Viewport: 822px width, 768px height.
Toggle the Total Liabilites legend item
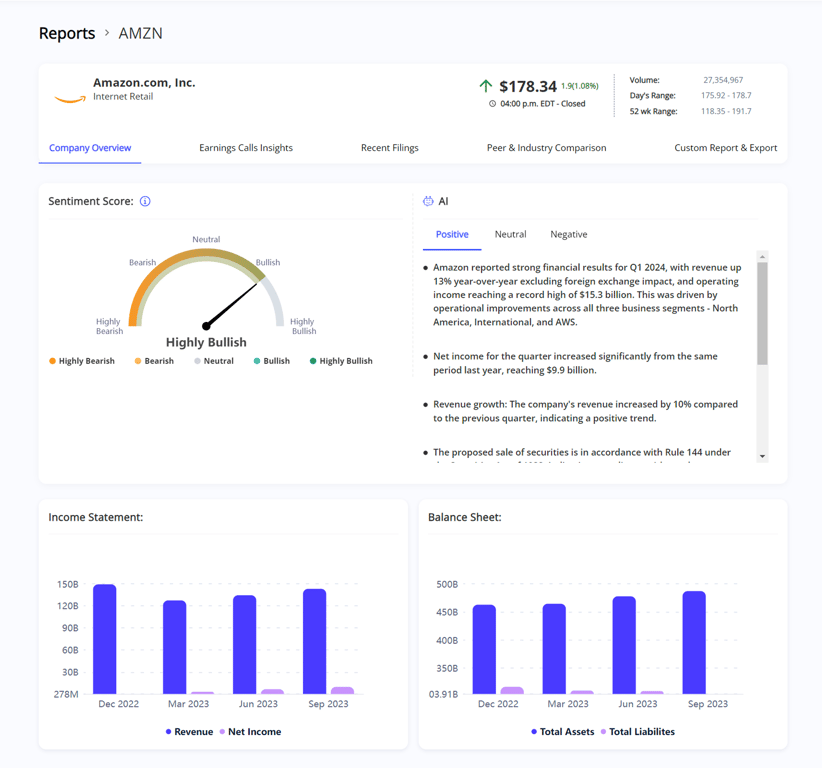pyautogui.click(x=637, y=732)
